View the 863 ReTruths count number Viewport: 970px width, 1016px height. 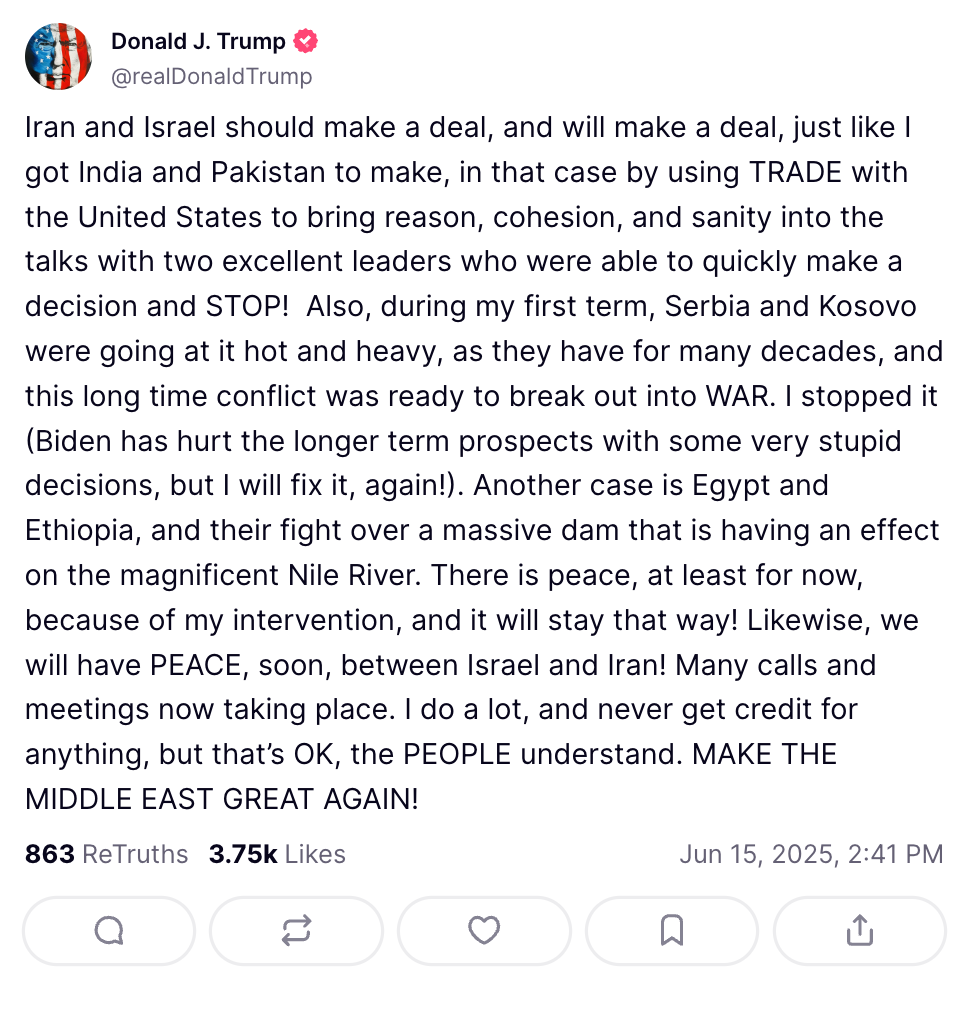(50, 854)
